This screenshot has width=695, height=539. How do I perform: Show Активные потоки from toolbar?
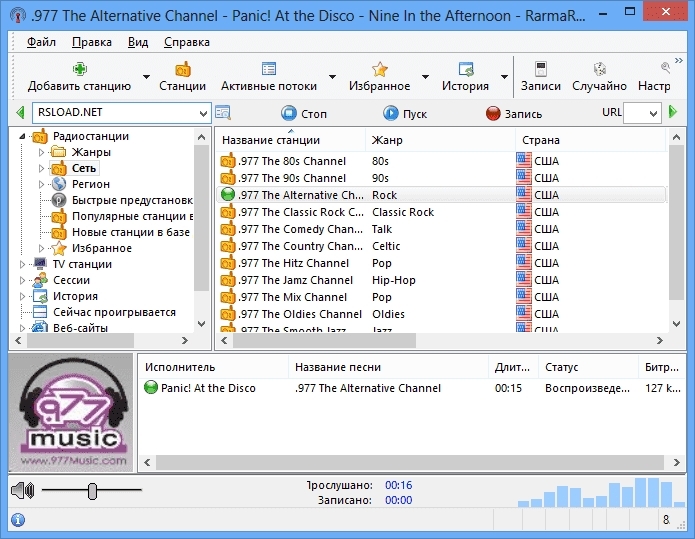click(269, 76)
